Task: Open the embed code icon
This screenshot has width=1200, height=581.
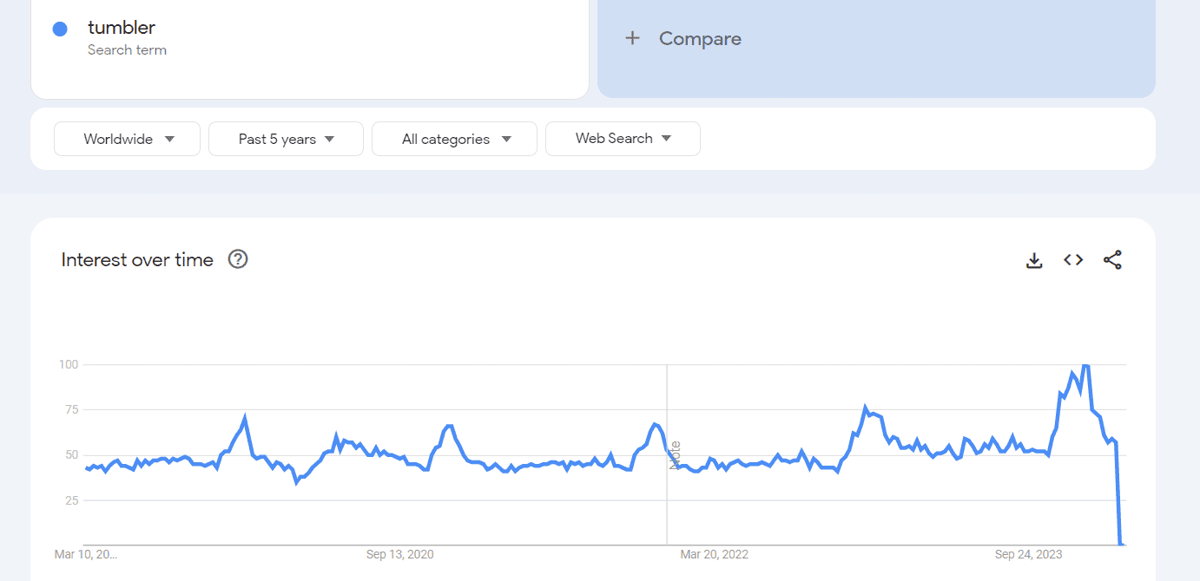Action: click(1073, 260)
